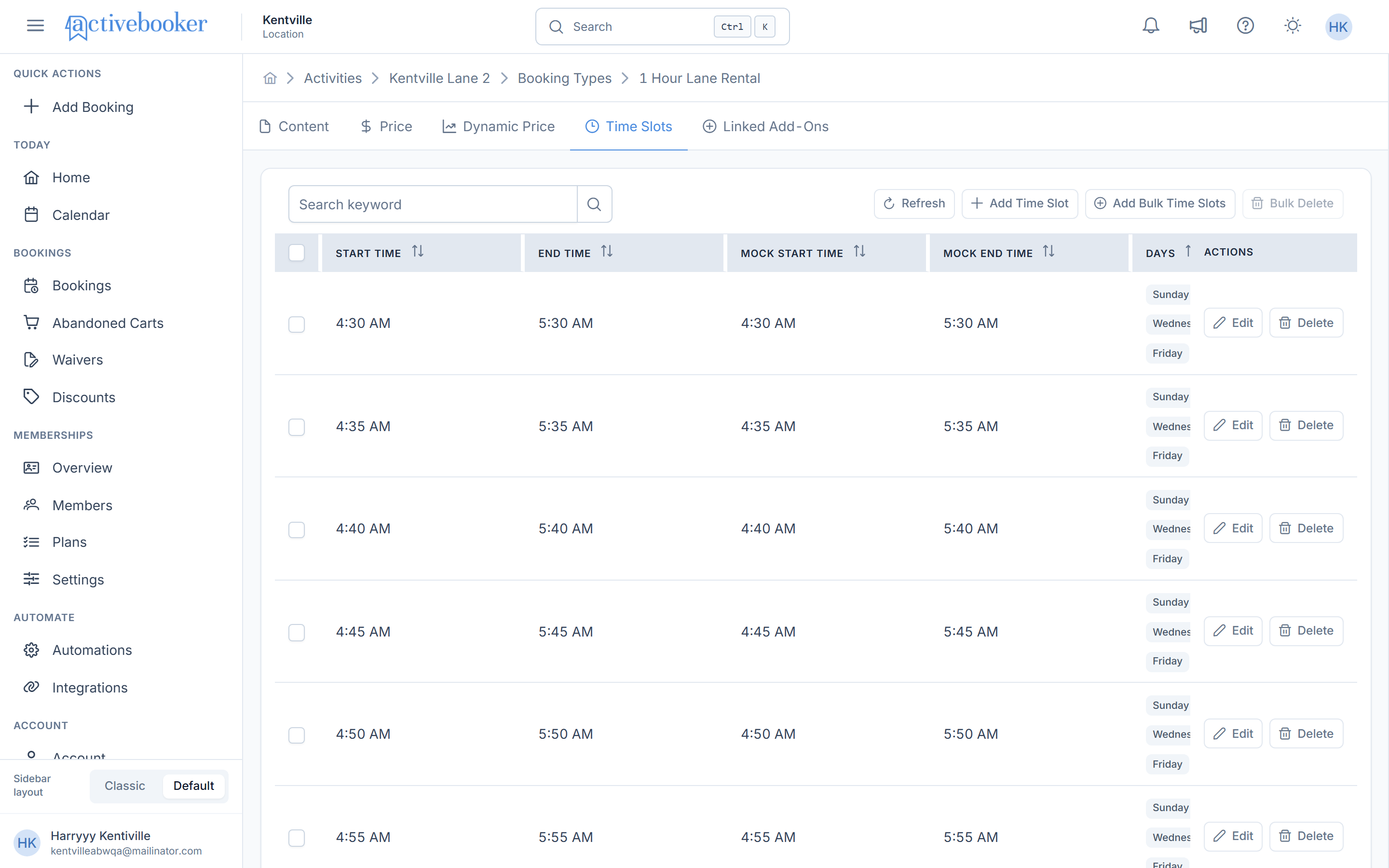Toggle light theme sun icon

[x=1292, y=26]
